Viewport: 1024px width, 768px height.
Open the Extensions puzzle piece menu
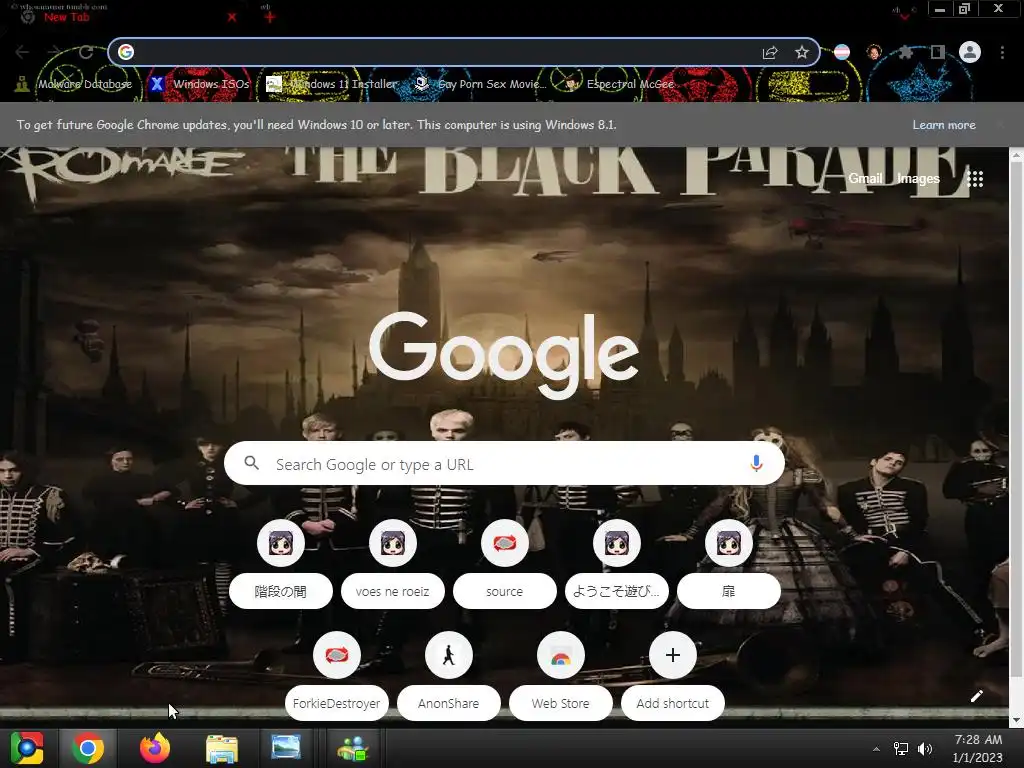click(906, 52)
